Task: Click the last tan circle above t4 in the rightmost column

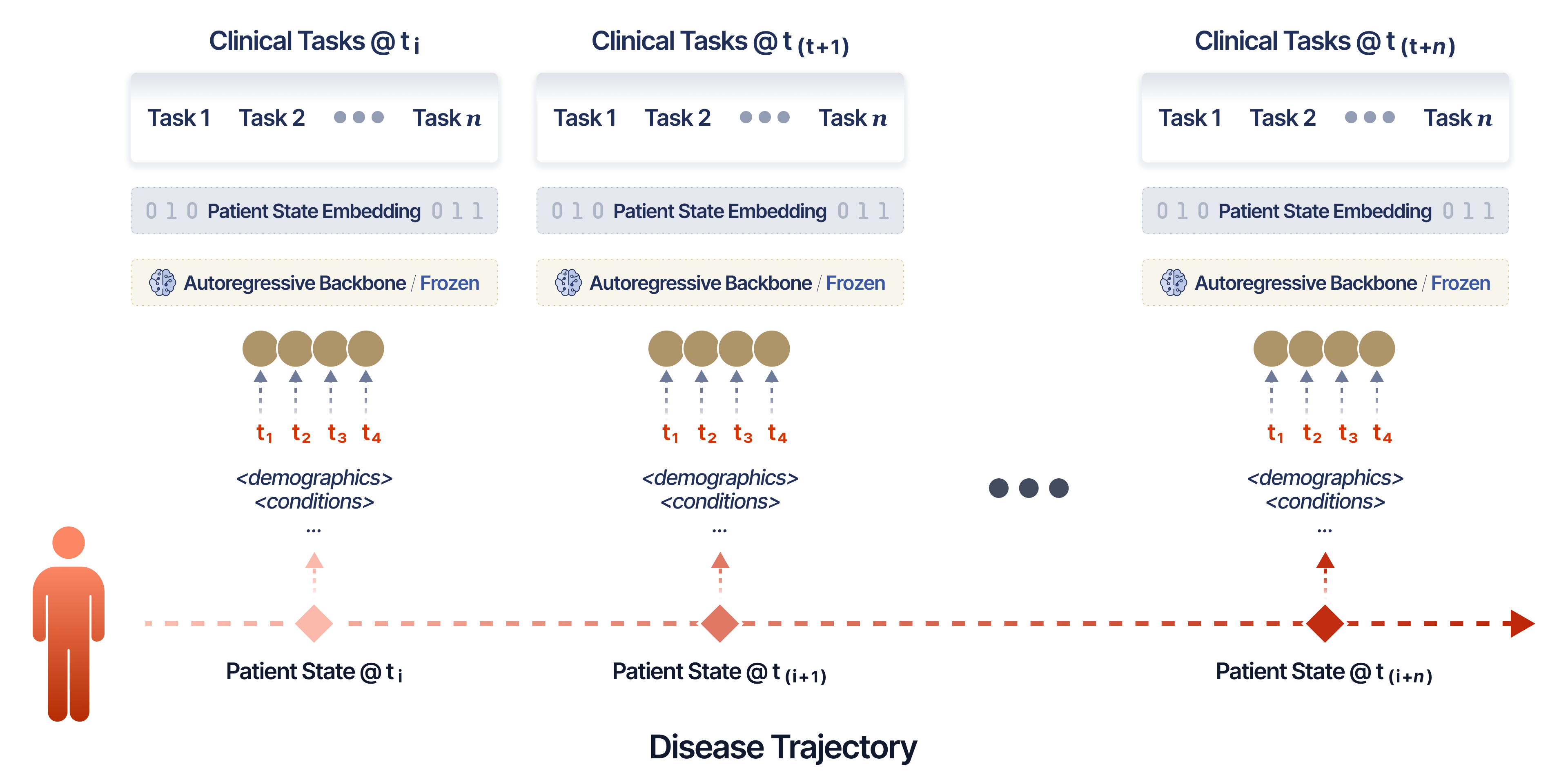Action: [x=1377, y=349]
